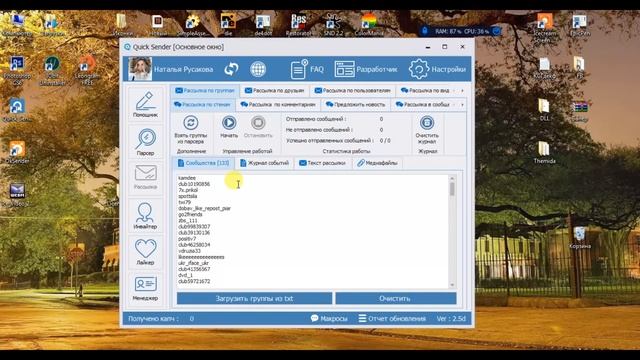Select Предложить новость tab
640x360 pixels.
tap(355, 104)
